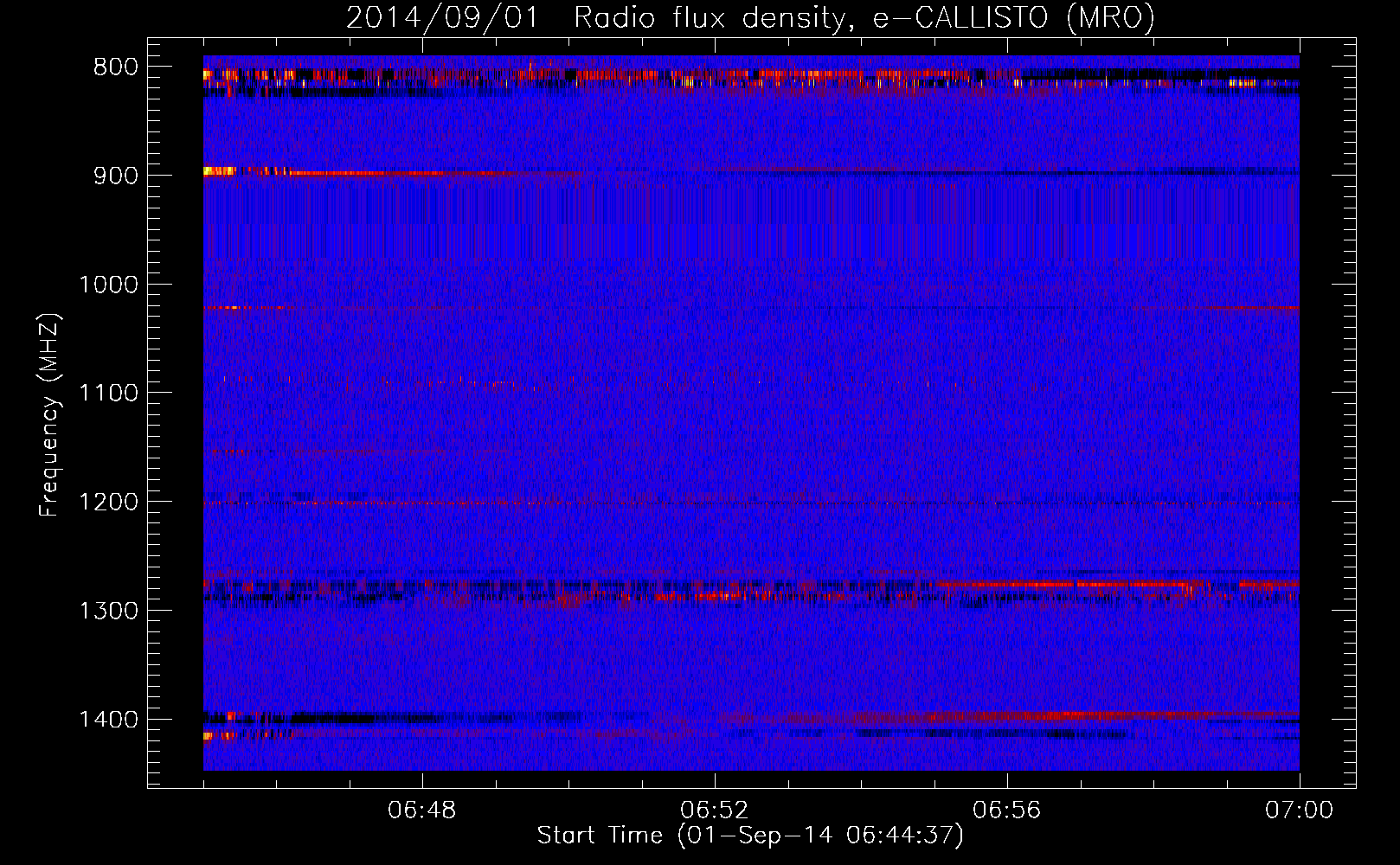Click the plot title text 'Radio flux density, e-CALLISTO (MRO)'
Image resolution: width=1400 pixels, height=865 pixels.
tap(864, 18)
